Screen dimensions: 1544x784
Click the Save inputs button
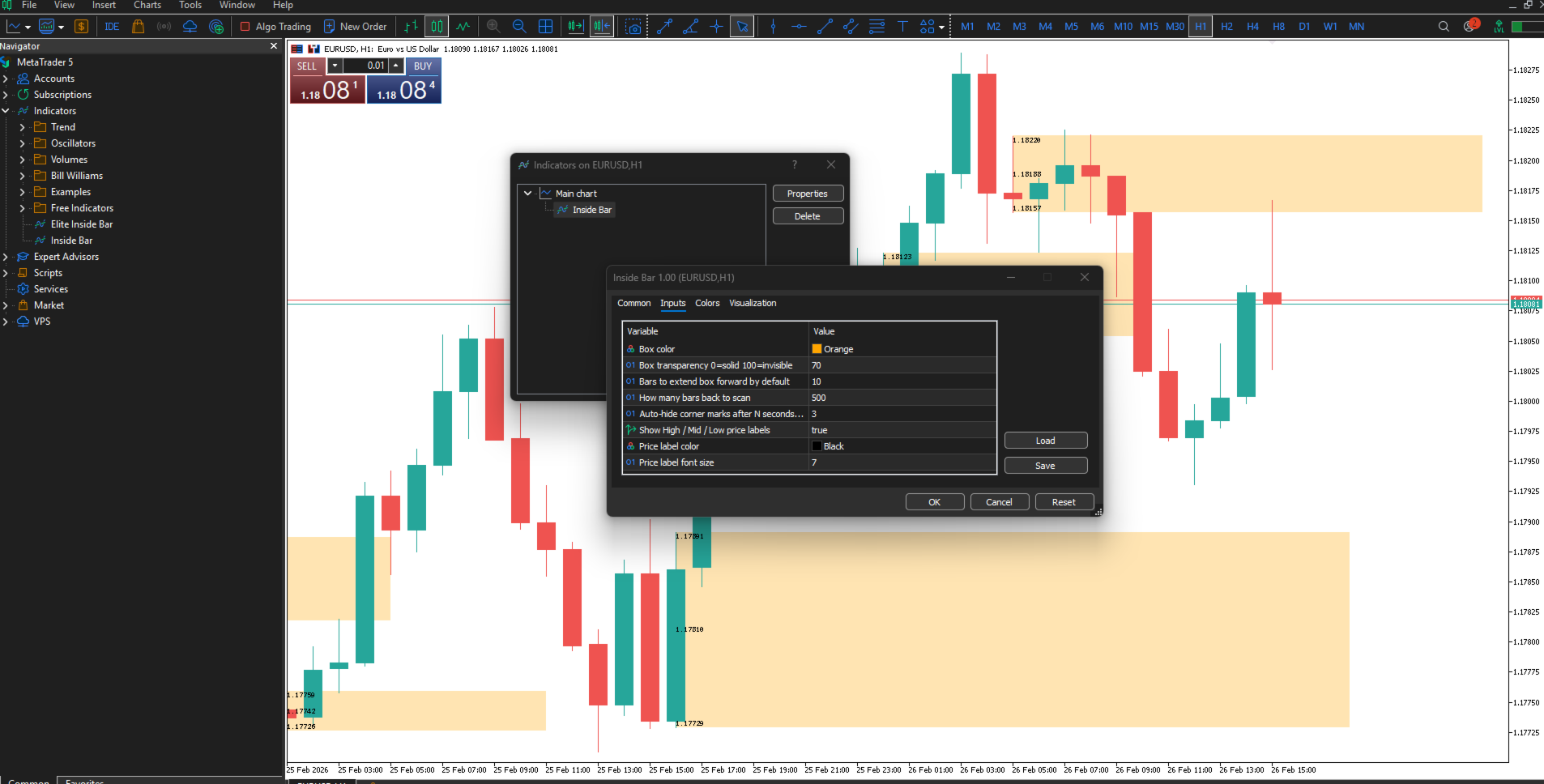click(1046, 466)
